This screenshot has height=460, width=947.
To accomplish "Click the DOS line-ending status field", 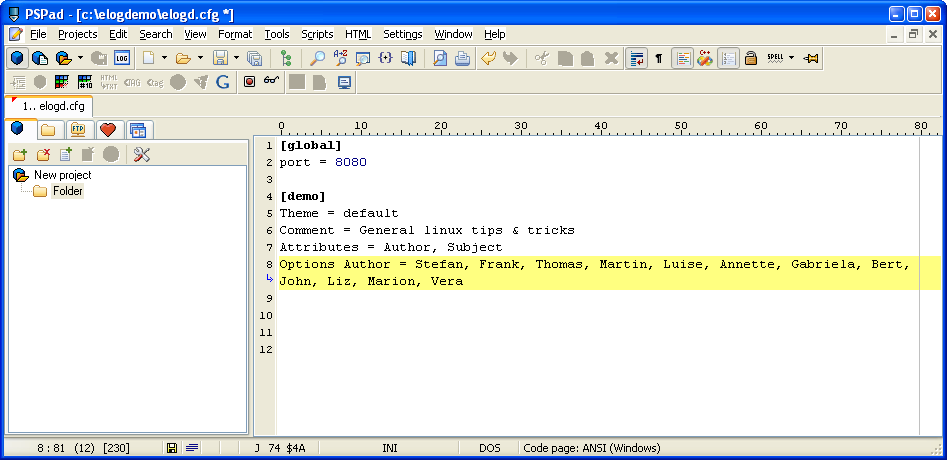I will [x=490, y=449].
